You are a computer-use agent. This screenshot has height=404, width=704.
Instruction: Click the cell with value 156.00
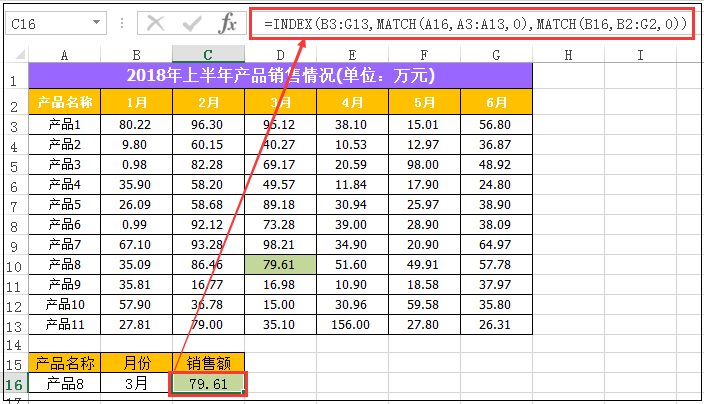coord(352,325)
